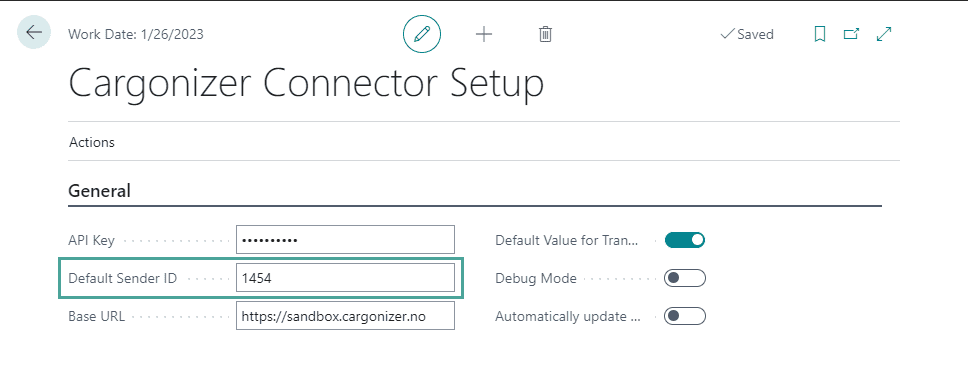Screen dimensions: 968x392
Task: Click the bookmark icon
Action: (x=820, y=34)
